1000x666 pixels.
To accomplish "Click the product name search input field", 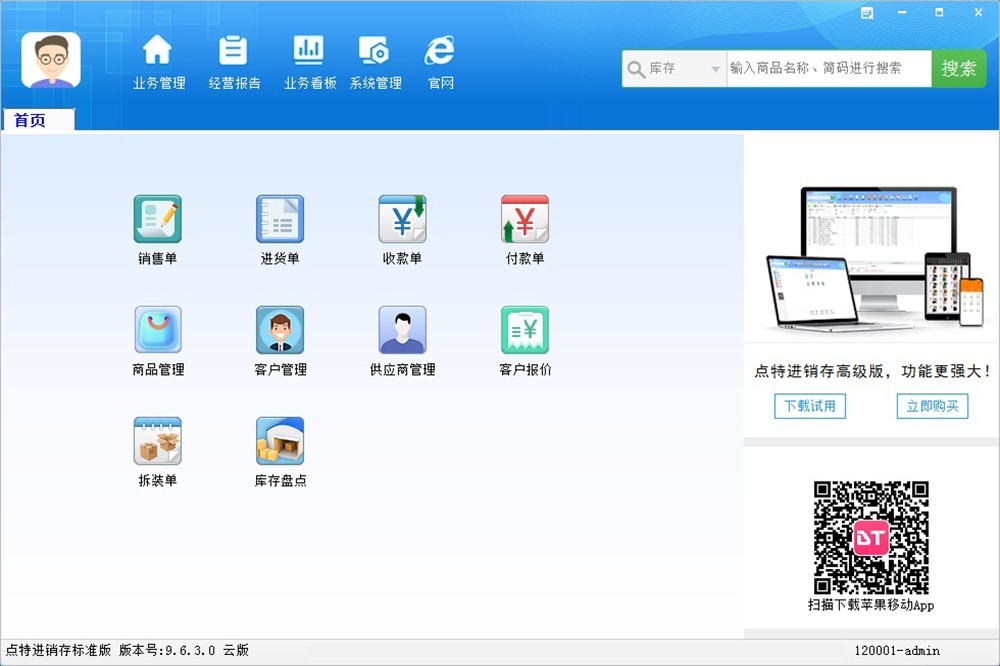I will point(828,69).
